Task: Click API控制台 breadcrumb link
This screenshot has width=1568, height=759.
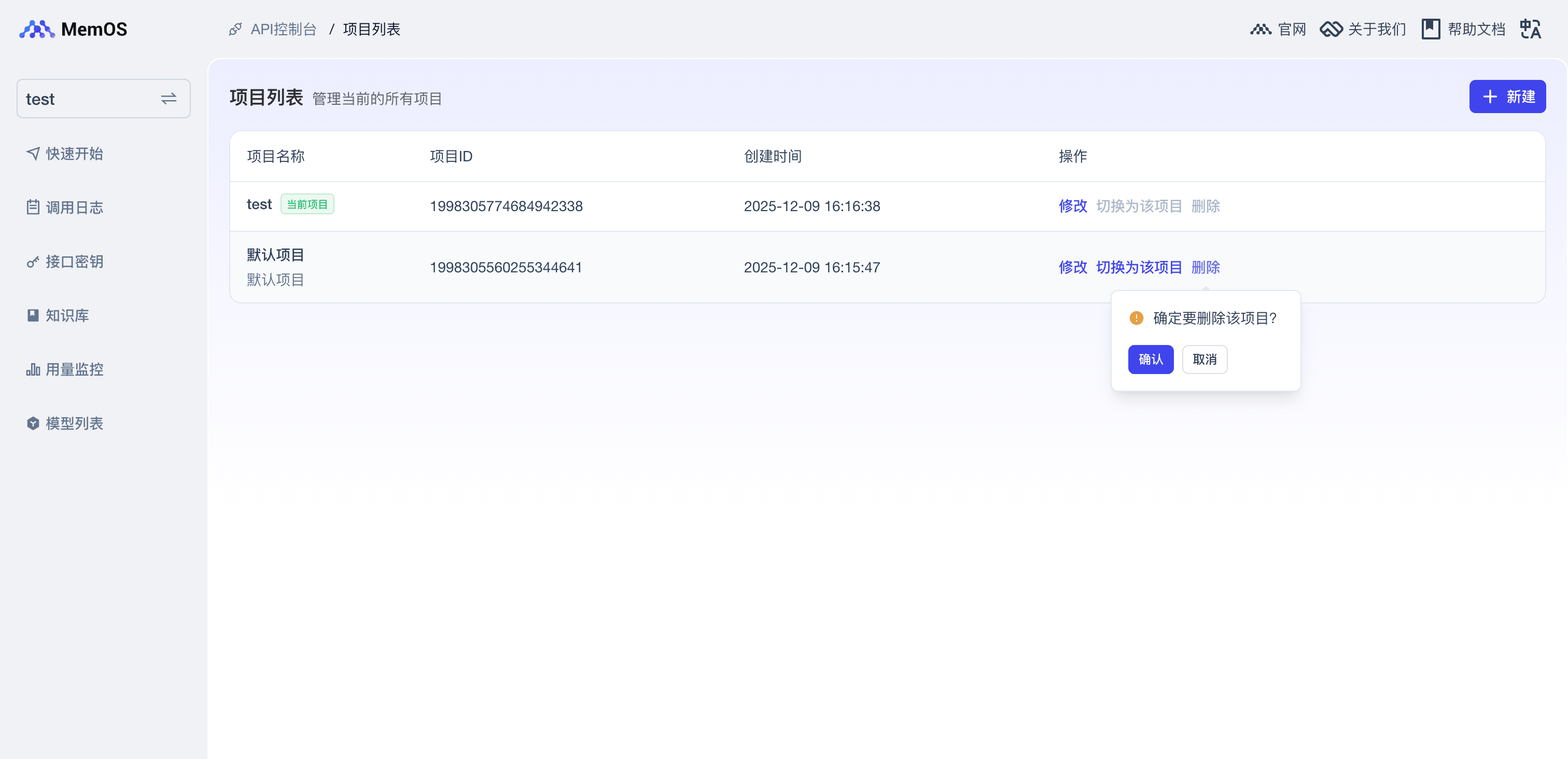Action: pyautogui.click(x=284, y=29)
